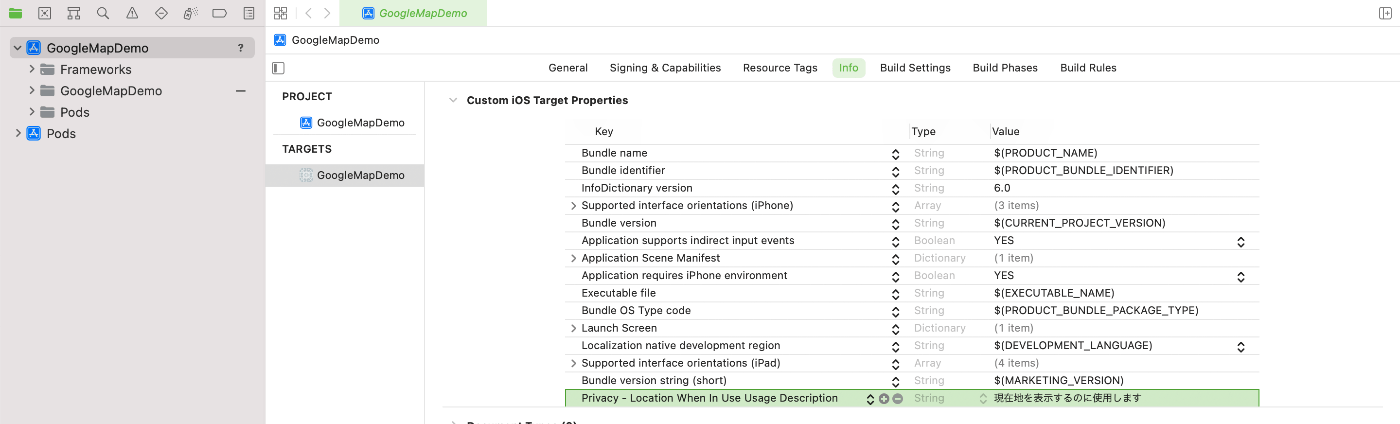Image resolution: width=1400 pixels, height=424 pixels.
Task: Switch to Signing & Capabilities tab
Action: 665,68
